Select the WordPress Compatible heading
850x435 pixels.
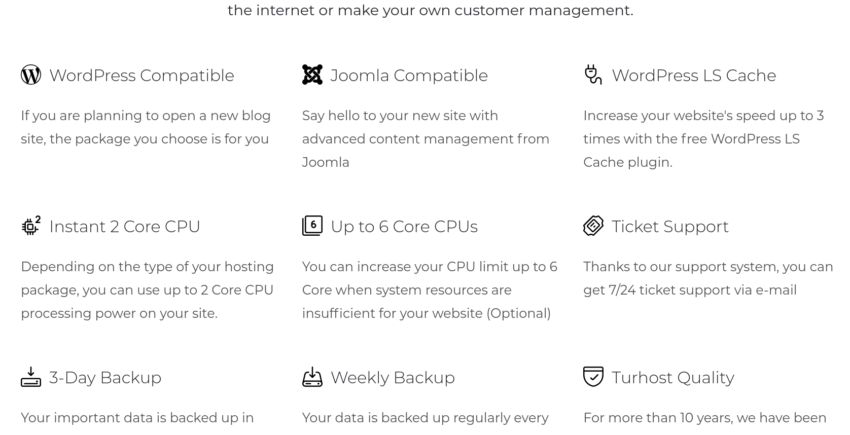(141, 75)
